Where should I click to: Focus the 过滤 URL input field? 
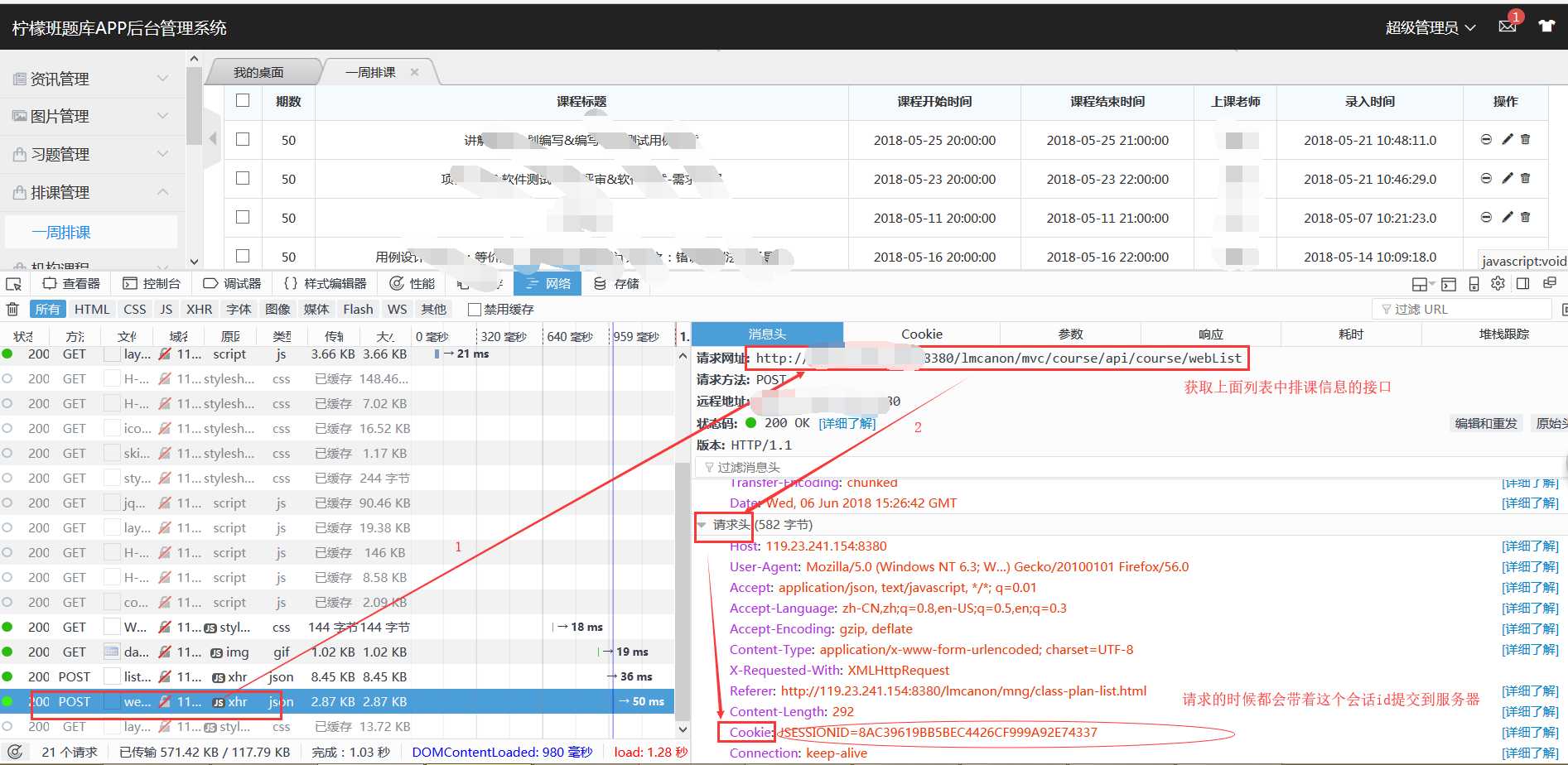coord(1462,309)
